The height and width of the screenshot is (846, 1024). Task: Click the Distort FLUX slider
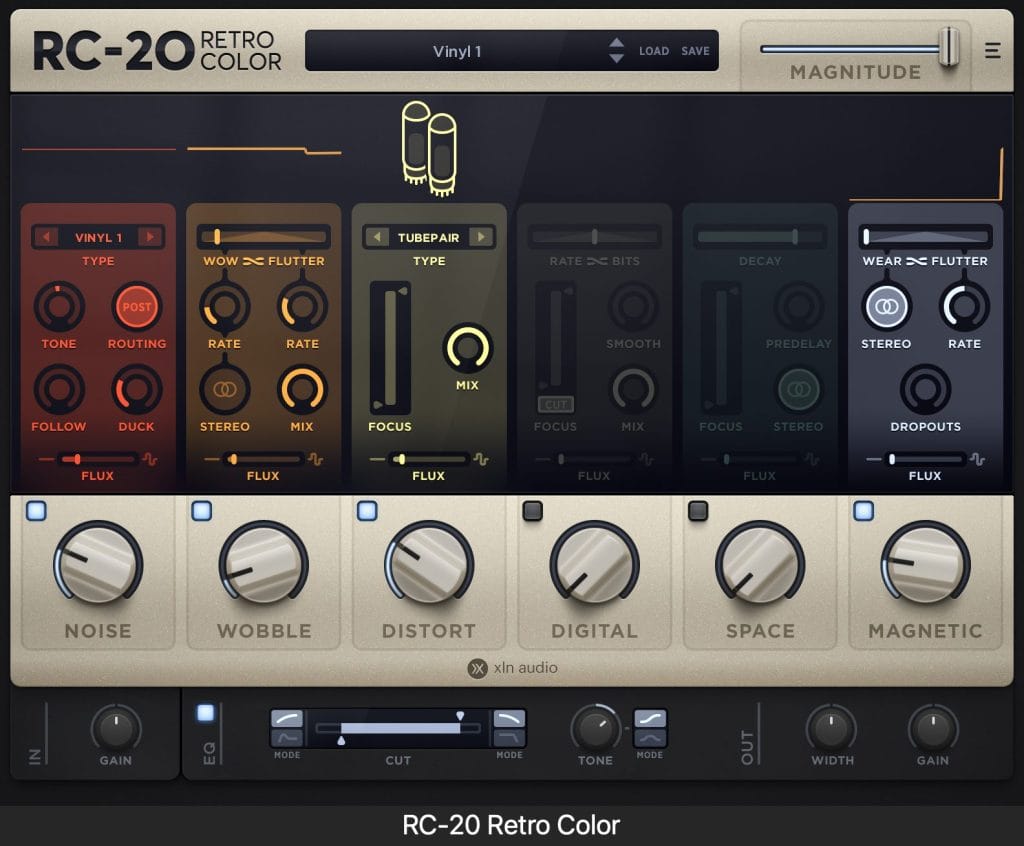click(428, 459)
